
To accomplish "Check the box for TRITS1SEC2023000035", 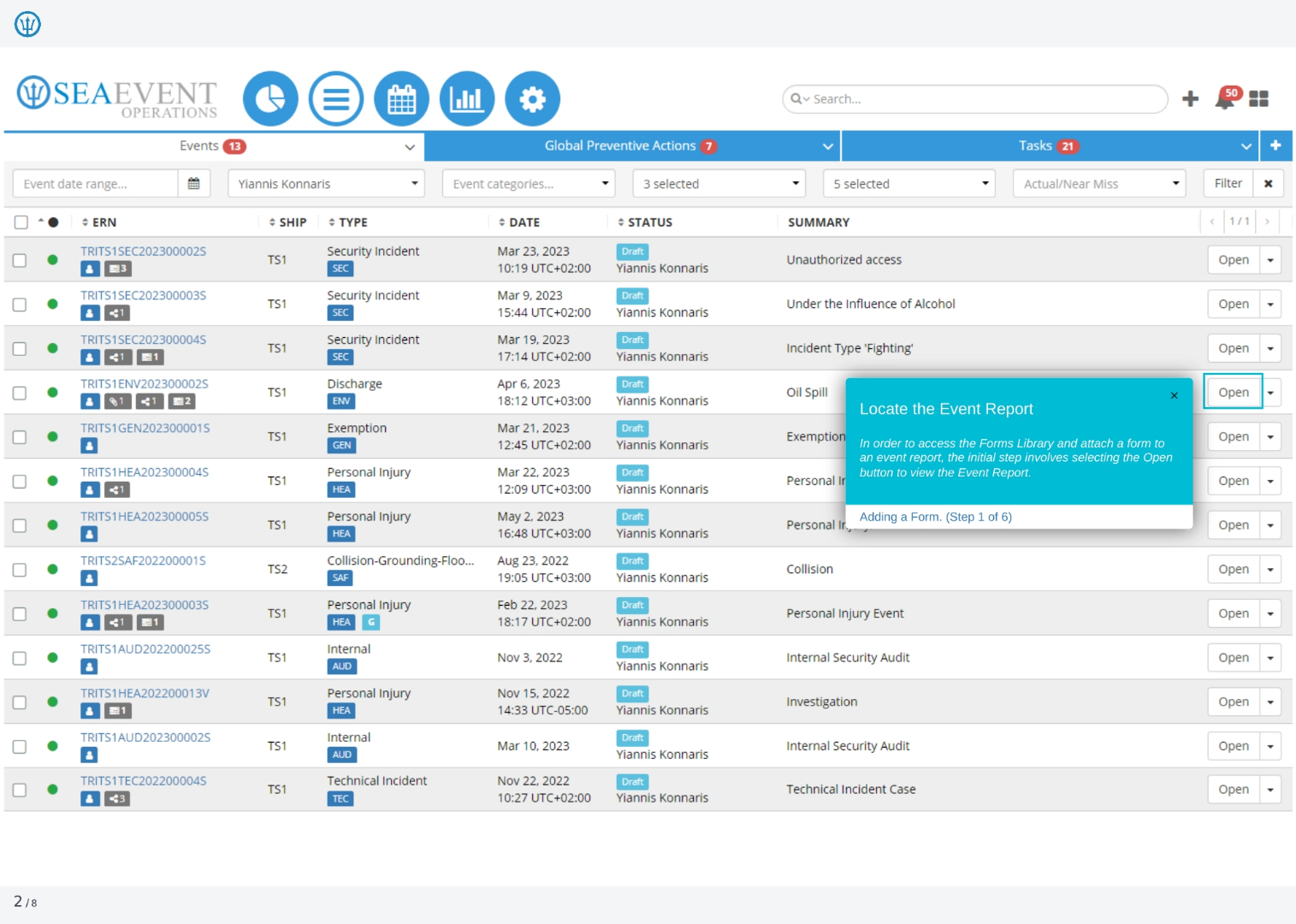I will coord(20,305).
